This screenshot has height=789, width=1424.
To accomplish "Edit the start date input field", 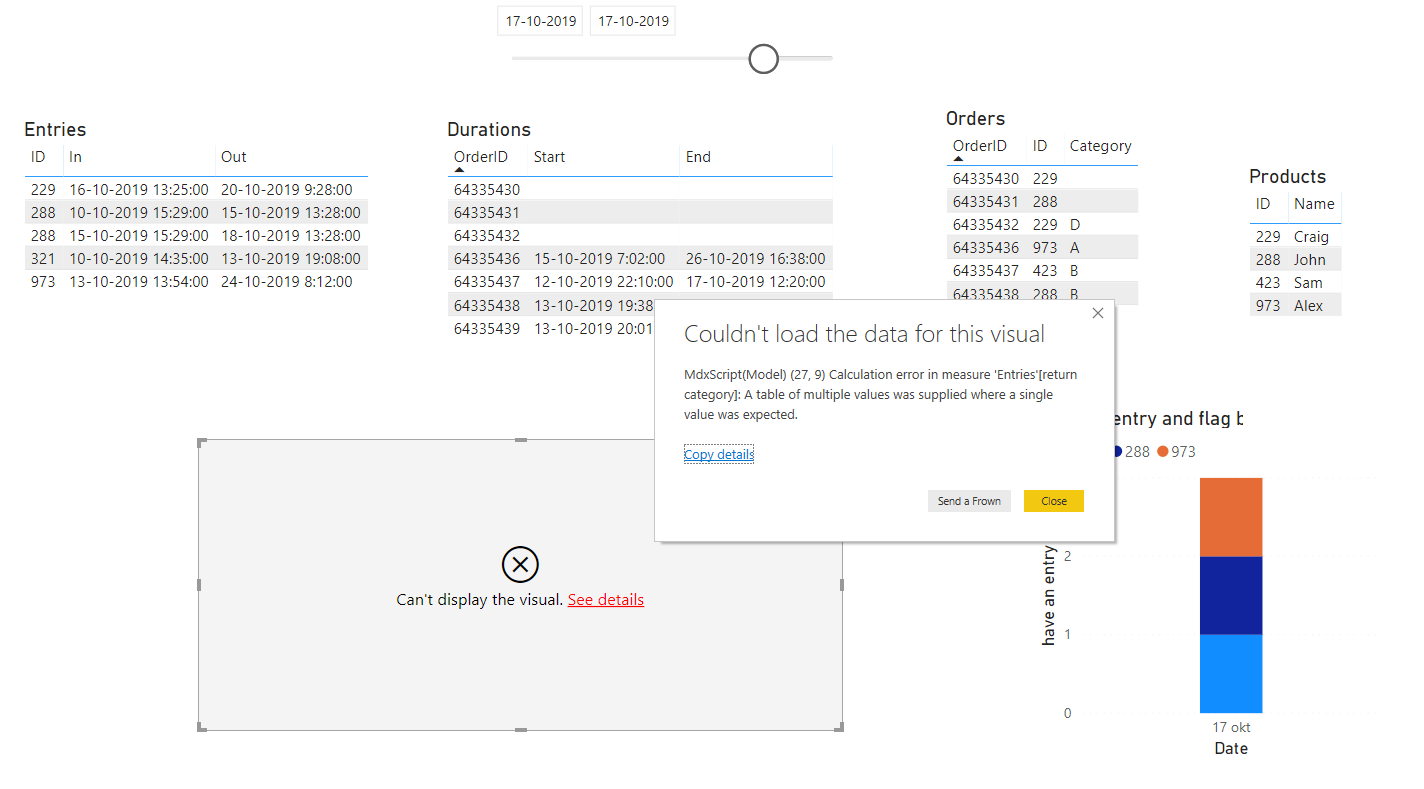I will tap(541, 21).
